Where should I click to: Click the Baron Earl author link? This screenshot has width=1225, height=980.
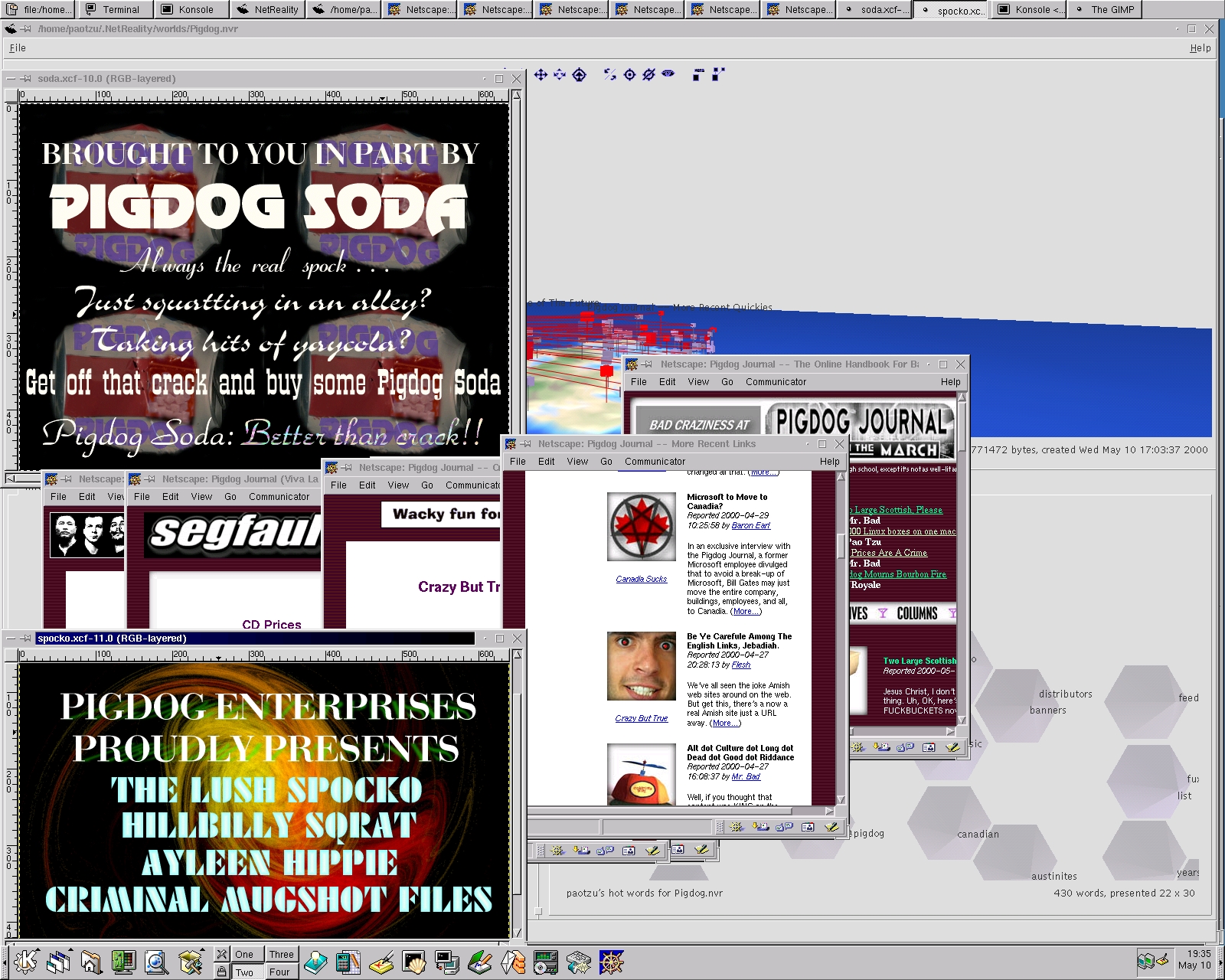(x=750, y=525)
